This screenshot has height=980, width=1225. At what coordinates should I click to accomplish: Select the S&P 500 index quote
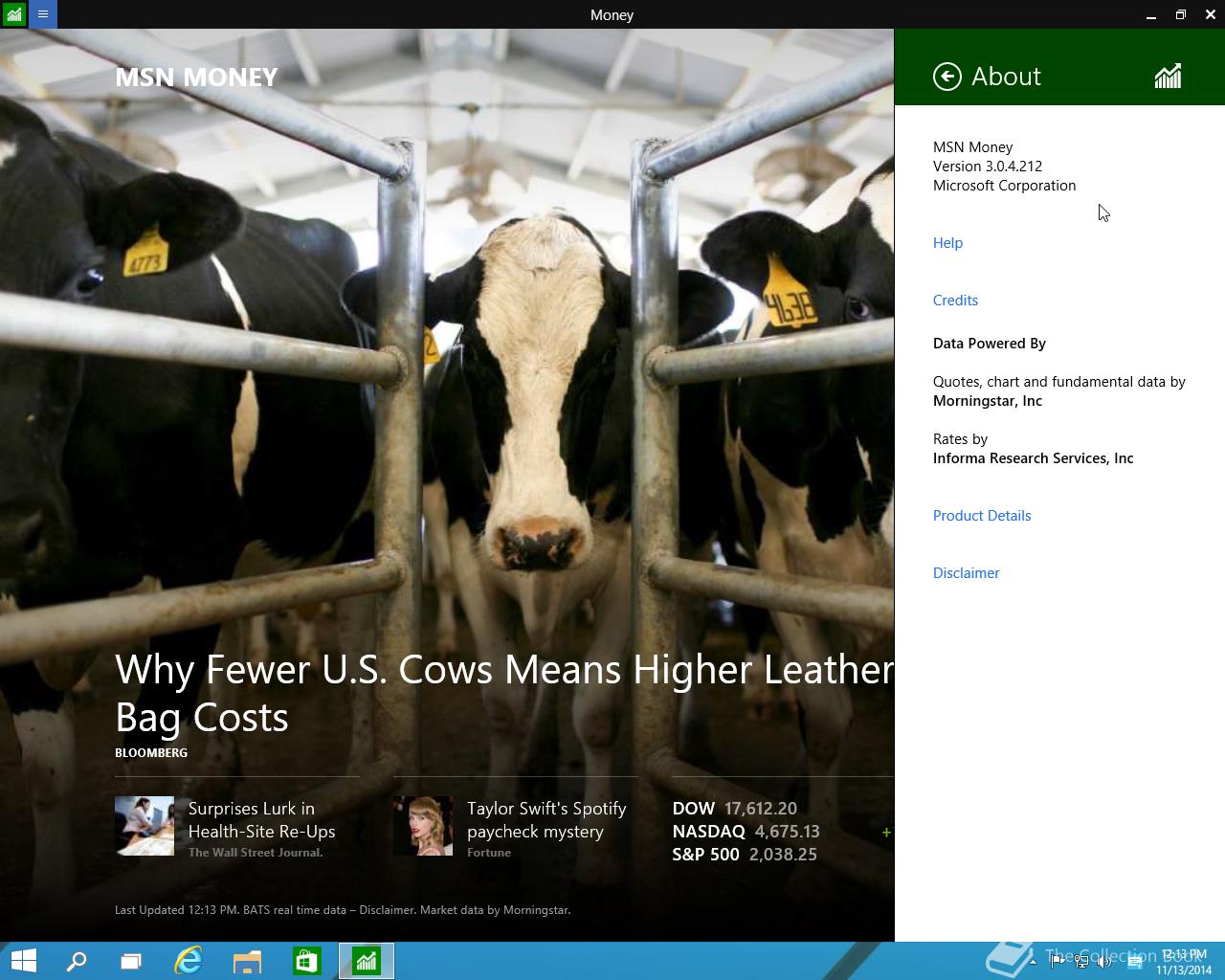(x=745, y=855)
